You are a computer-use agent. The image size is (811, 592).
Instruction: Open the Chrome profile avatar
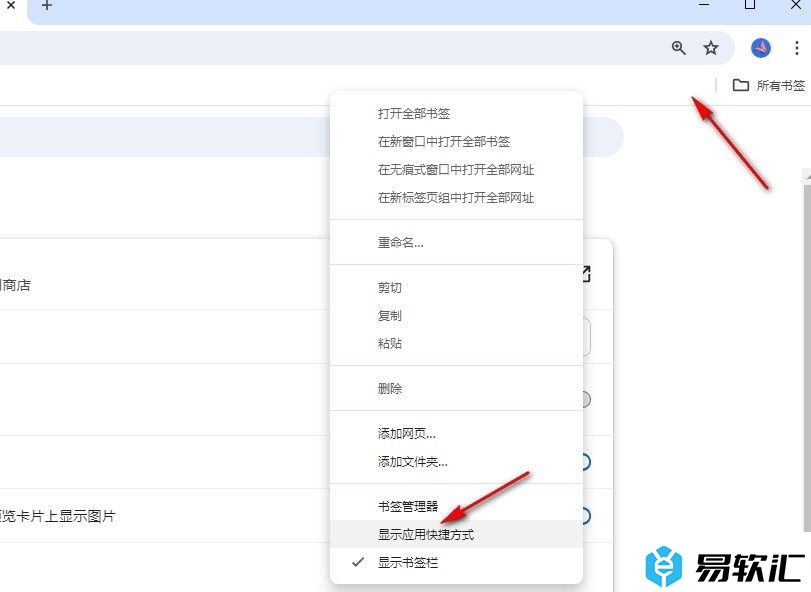(x=761, y=48)
